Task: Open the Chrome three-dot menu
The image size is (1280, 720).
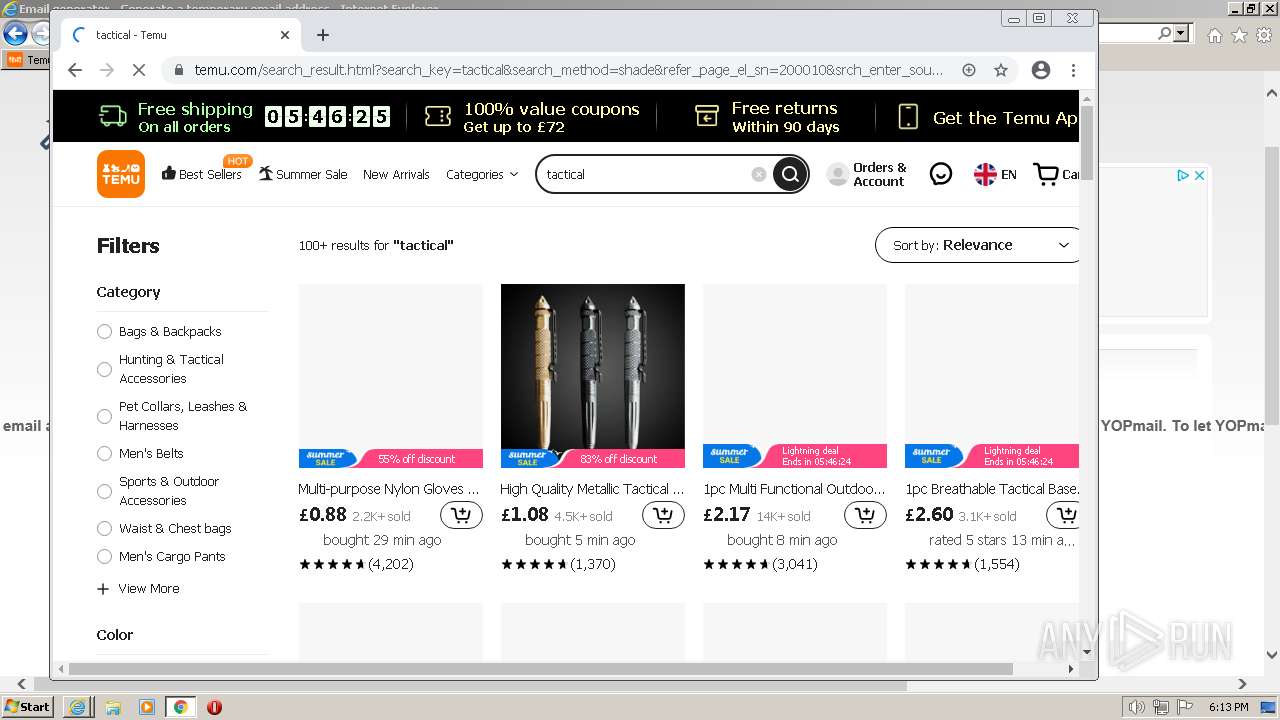Action: 1073,70
